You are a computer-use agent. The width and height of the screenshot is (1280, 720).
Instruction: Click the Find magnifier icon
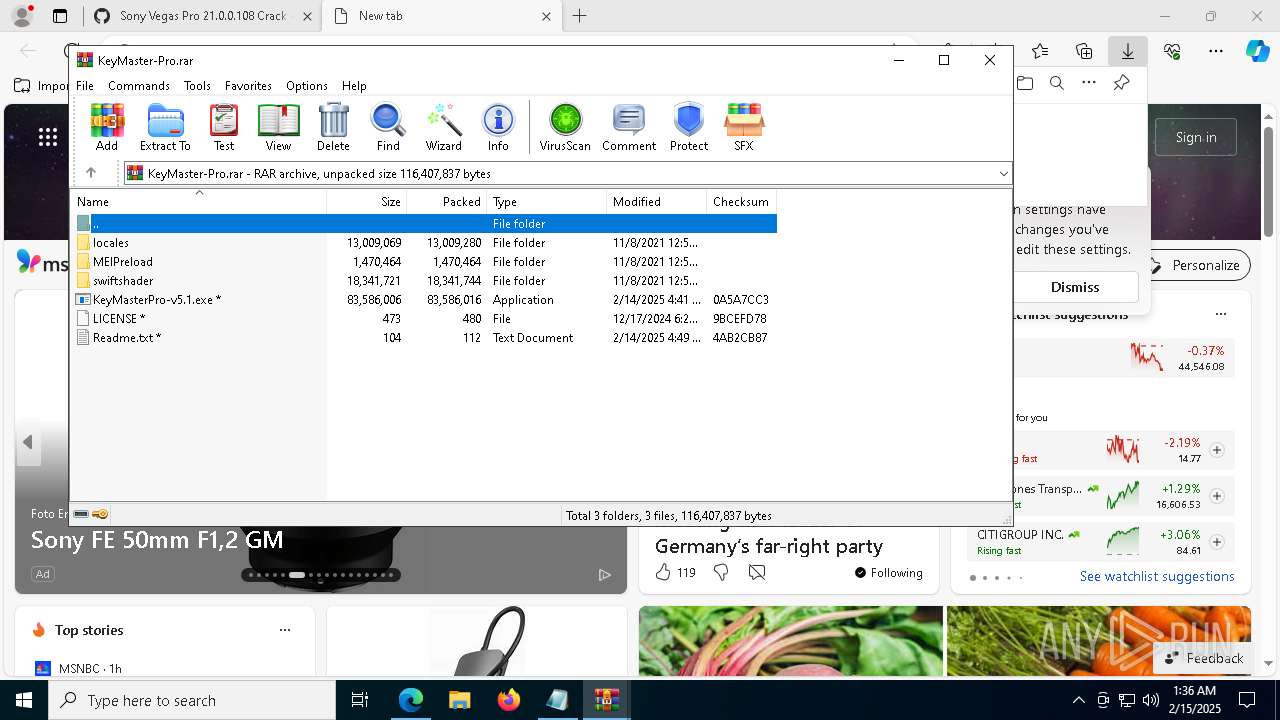tap(388, 127)
